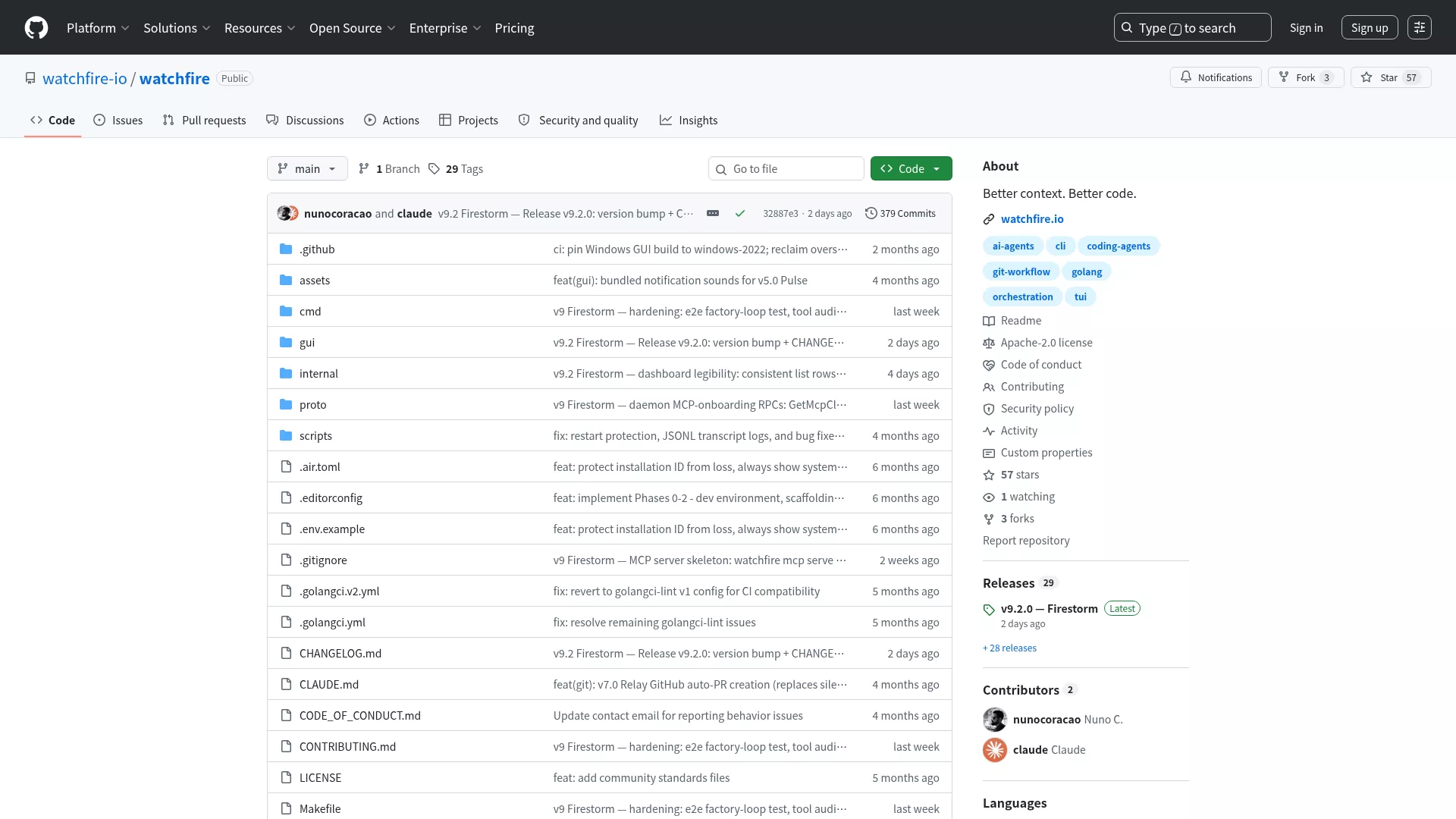Open the Actions tab
1456x819 pixels.
pyautogui.click(x=391, y=121)
